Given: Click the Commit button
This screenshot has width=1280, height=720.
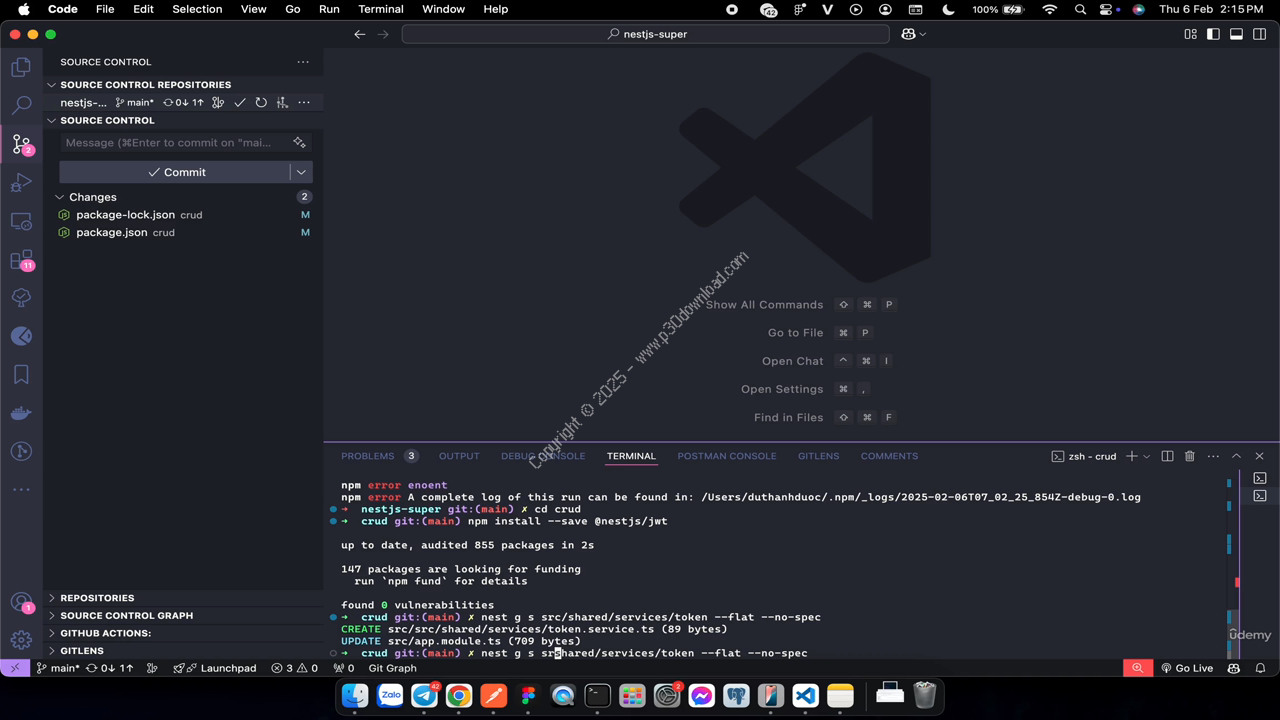Looking at the screenshot, I should [x=175, y=172].
